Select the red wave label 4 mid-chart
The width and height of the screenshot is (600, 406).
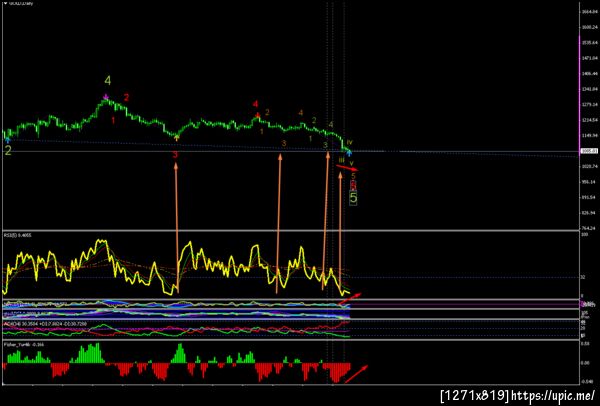click(255, 104)
